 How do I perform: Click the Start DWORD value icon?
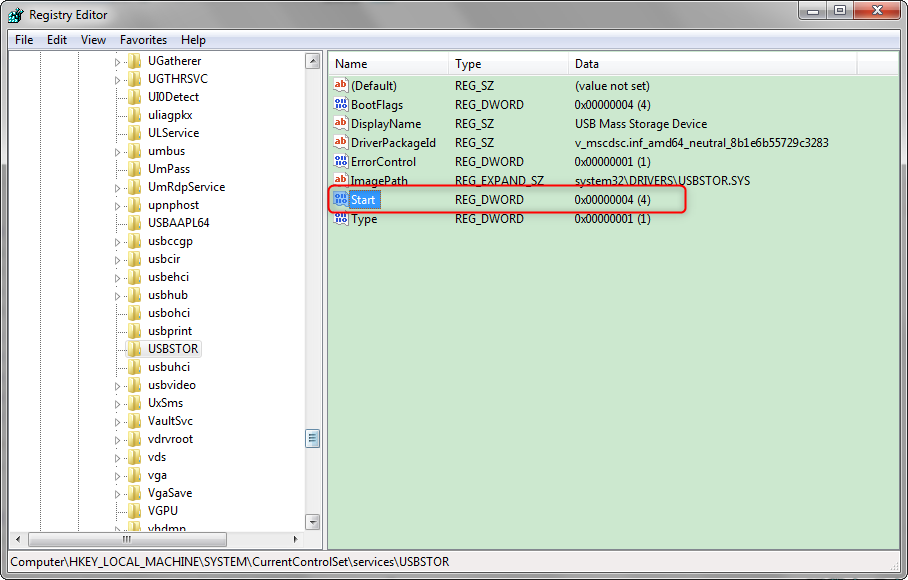tap(340, 200)
